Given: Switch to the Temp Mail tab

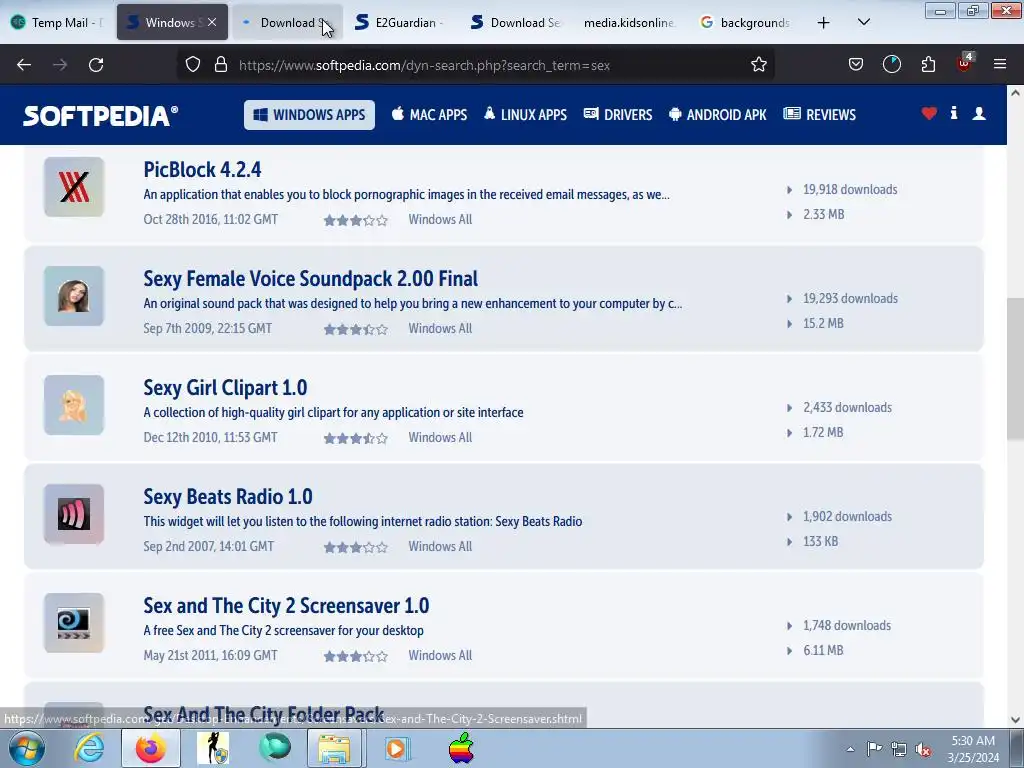Looking at the screenshot, I should (57, 23).
